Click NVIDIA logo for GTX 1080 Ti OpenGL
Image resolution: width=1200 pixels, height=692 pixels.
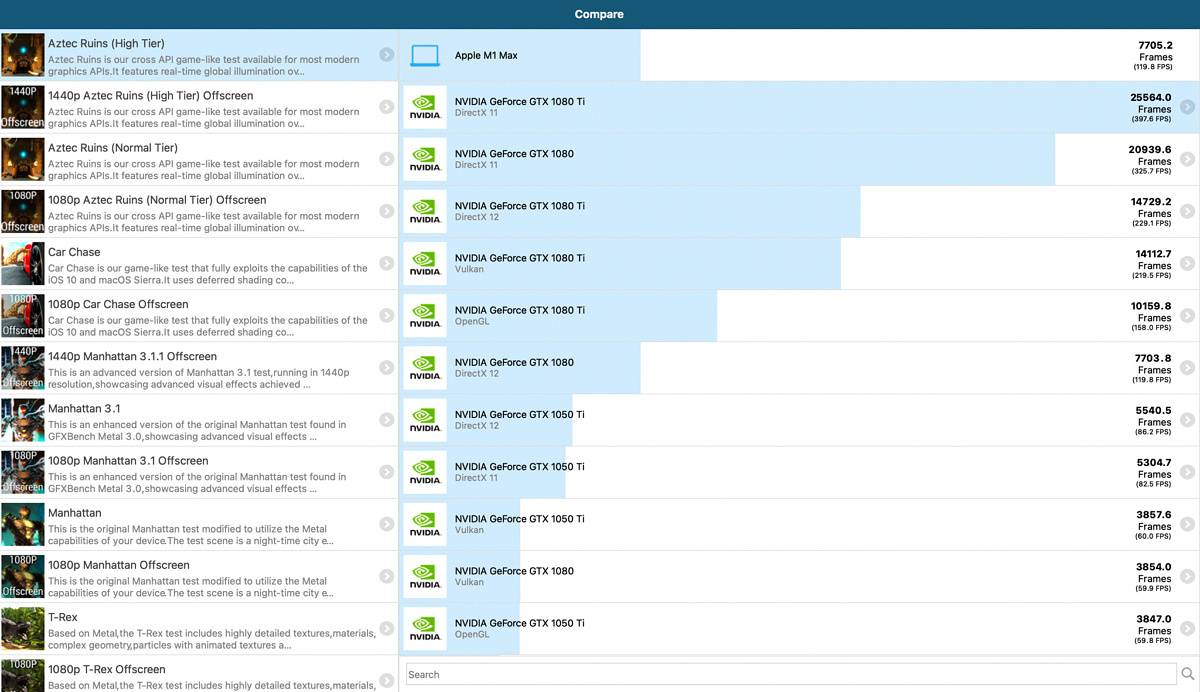(425, 315)
